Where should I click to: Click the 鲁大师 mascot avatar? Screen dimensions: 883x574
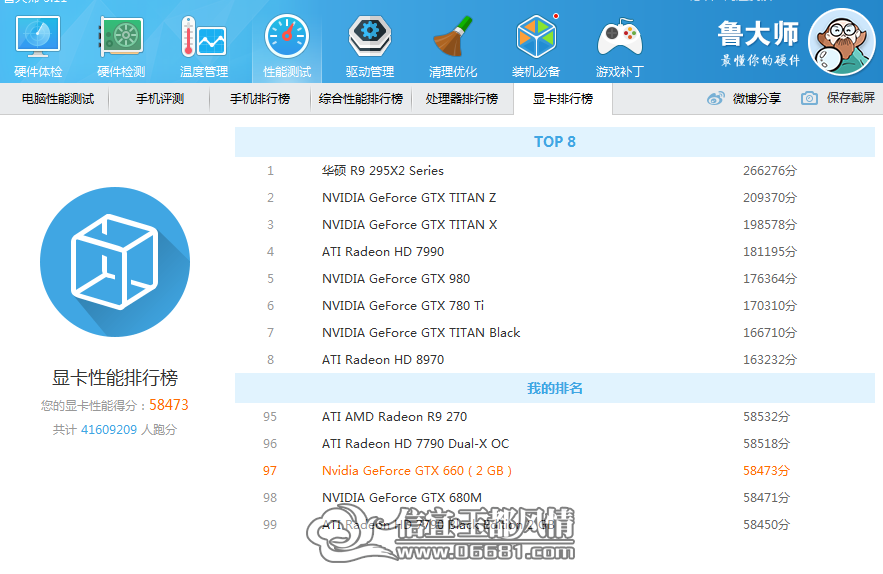pos(842,42)
